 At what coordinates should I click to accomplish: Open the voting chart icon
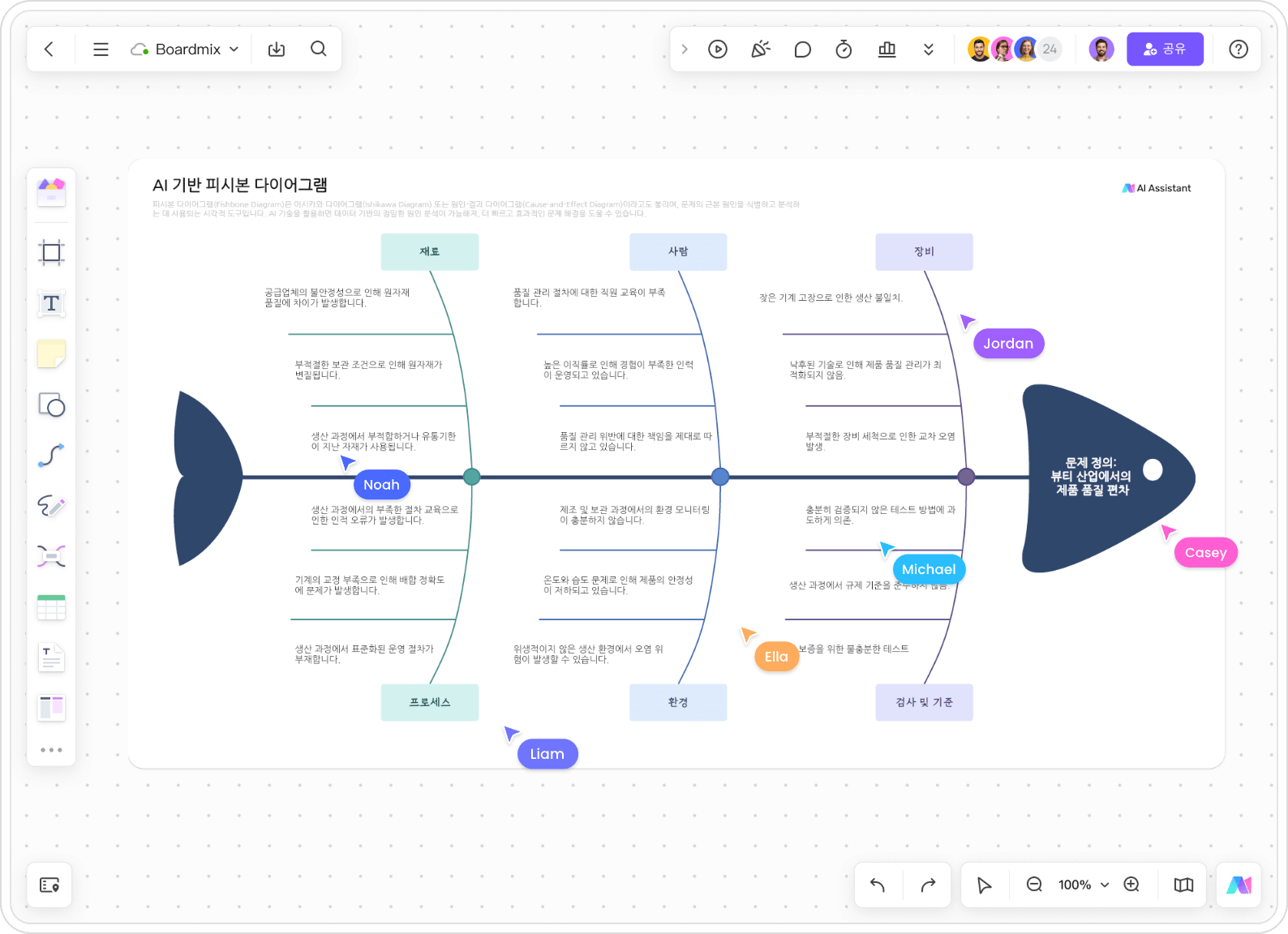point(887,49)
